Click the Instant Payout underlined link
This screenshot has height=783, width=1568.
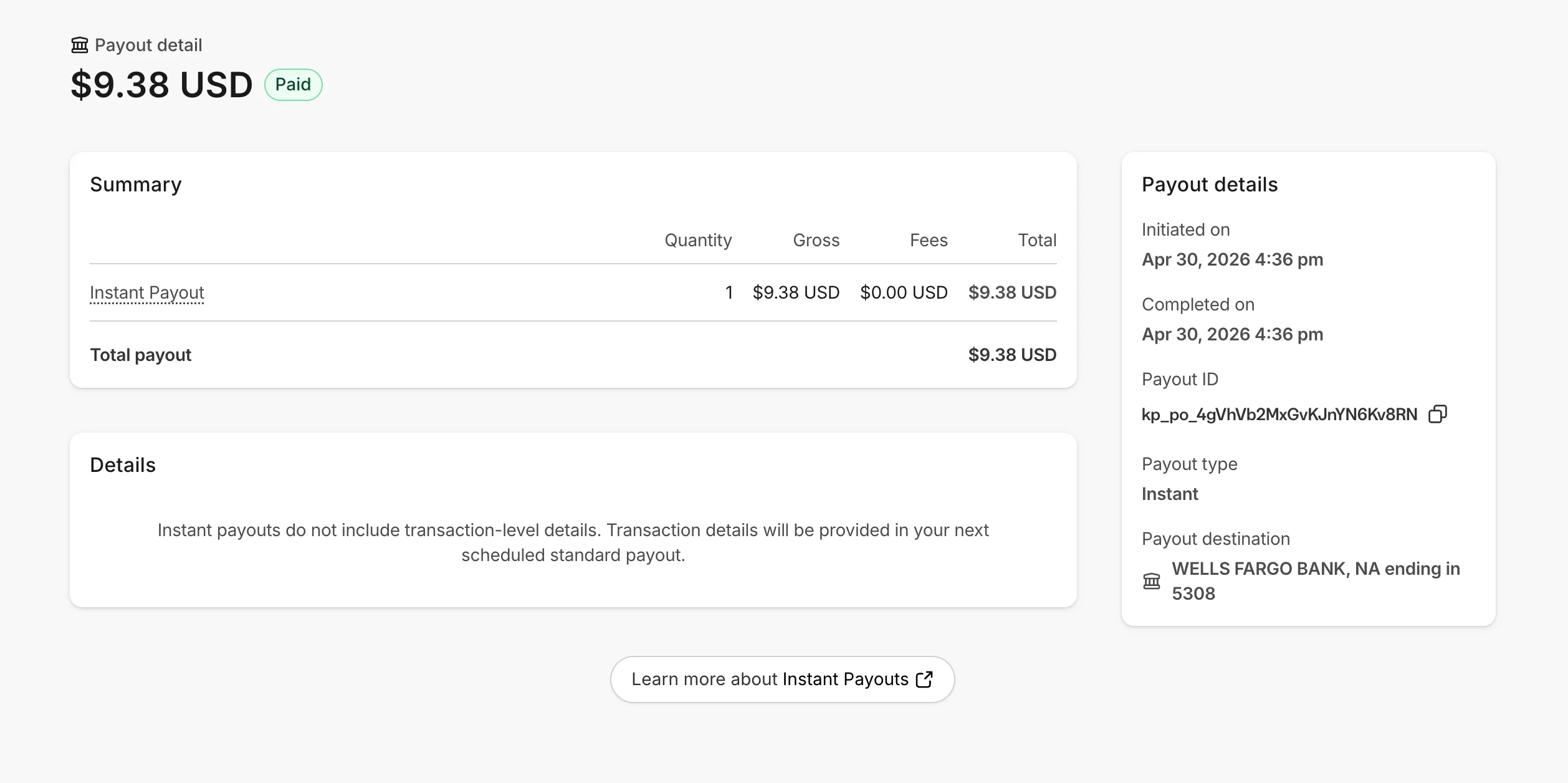pyautogui.click(x=147, y=292)
